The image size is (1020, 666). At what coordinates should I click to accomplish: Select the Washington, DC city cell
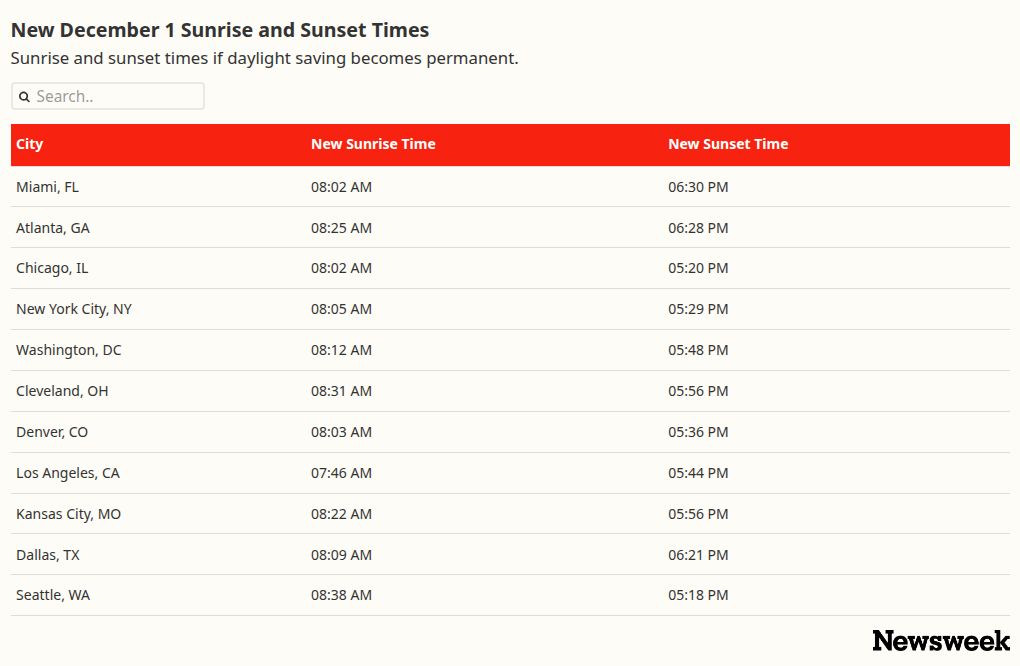(x=69, y=351)
